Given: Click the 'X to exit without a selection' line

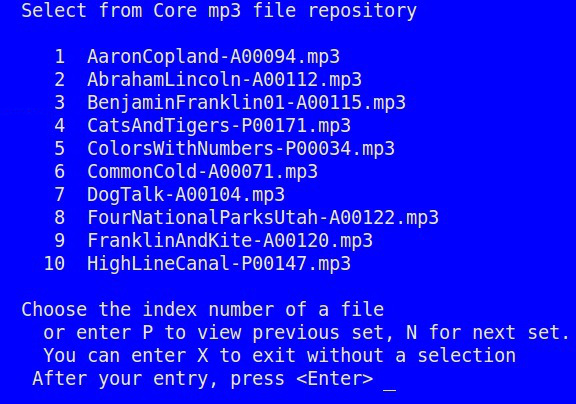Looking at the screenshot, I should pyautogui.click(x=356, y=356).
